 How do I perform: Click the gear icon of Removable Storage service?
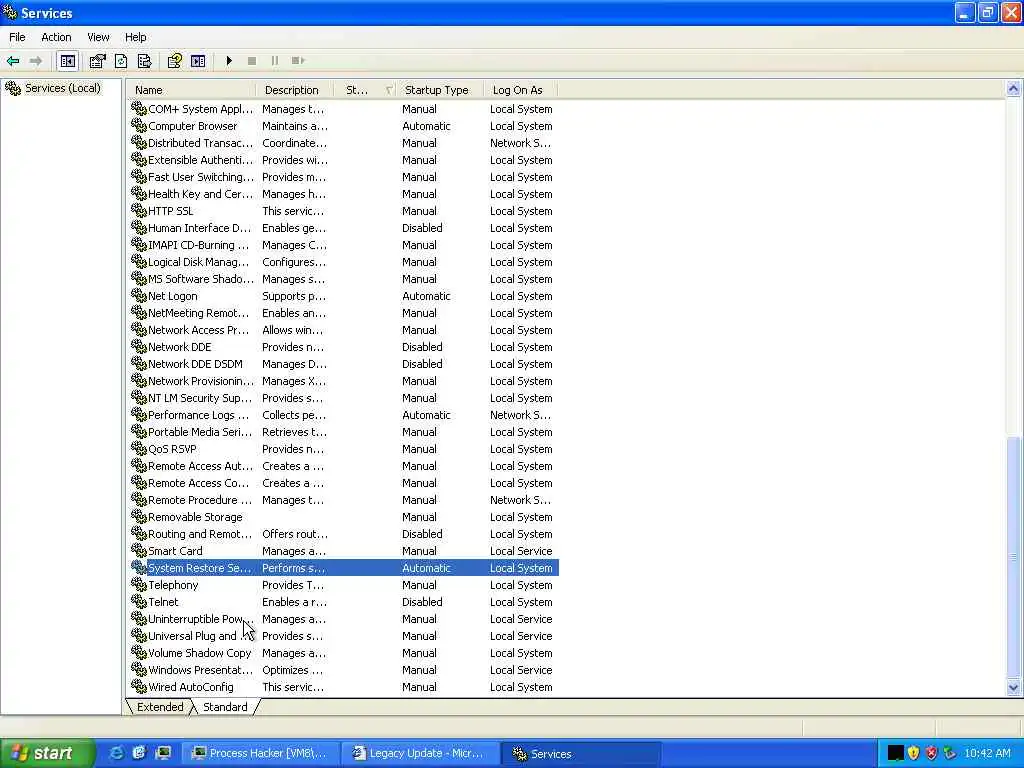click(x=138, y=516)
